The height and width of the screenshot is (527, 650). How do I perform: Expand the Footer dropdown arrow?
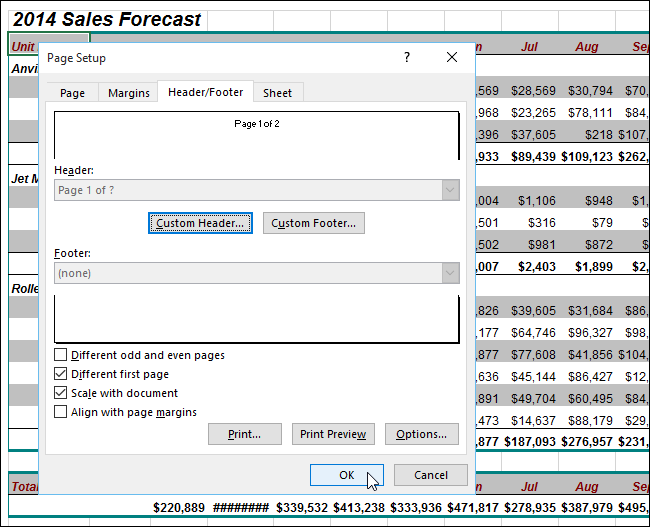(450, 273)
